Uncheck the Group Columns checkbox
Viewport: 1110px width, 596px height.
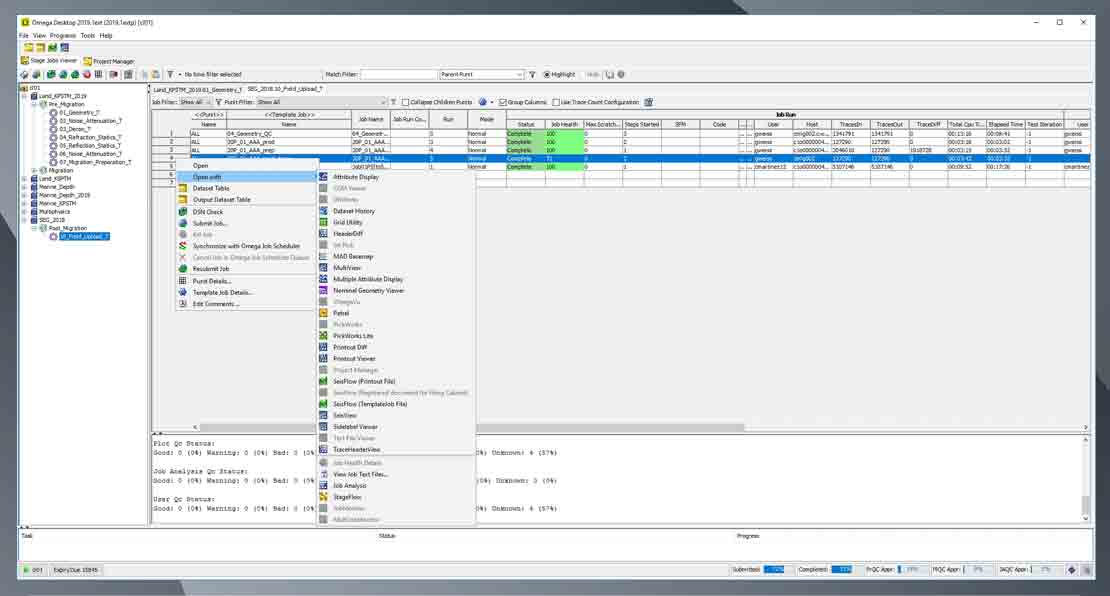pos(503,102)
